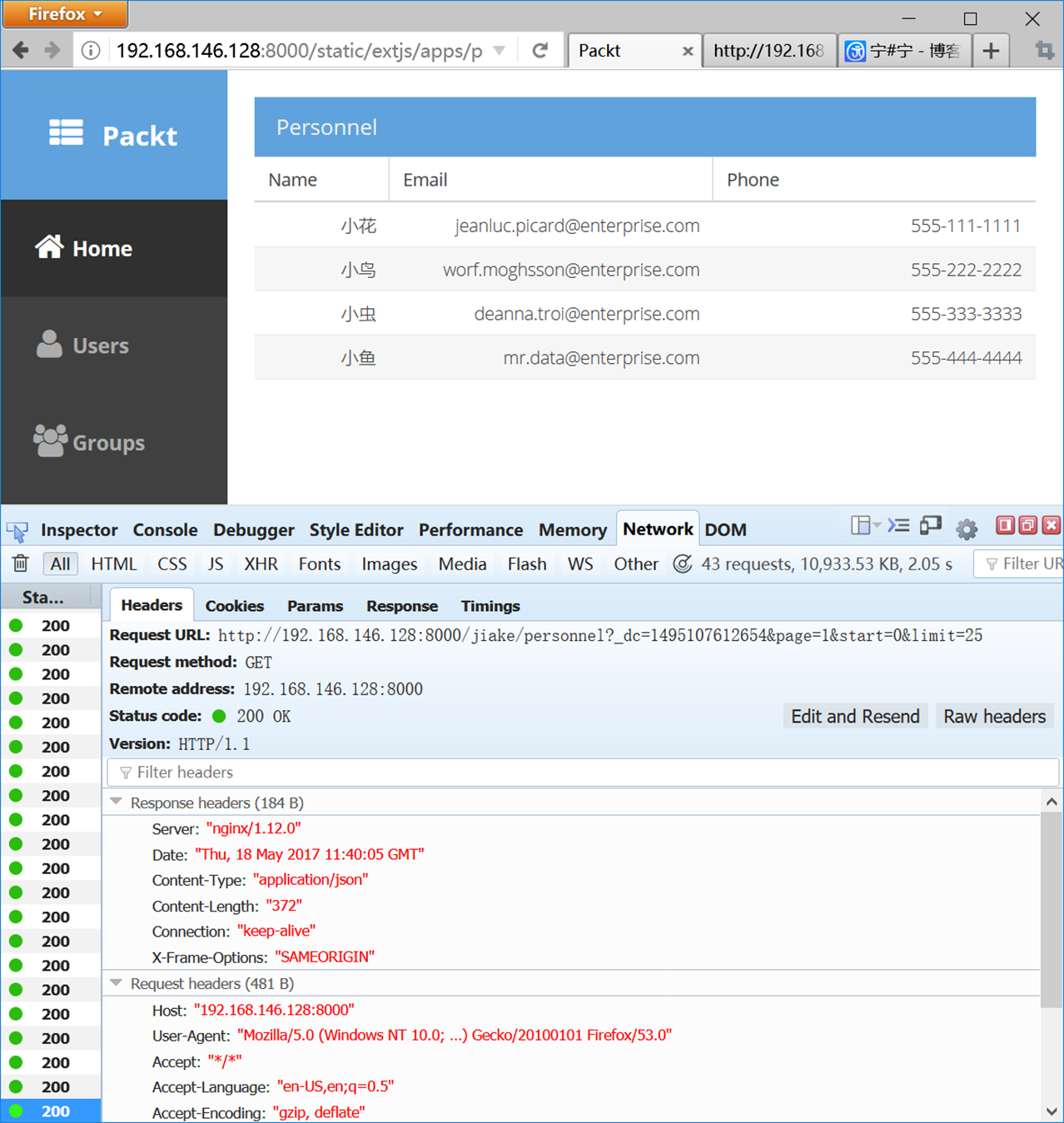
Task: Dock devtools to side with red icon
Action: pyautogui.click(x=1005, y=524)
